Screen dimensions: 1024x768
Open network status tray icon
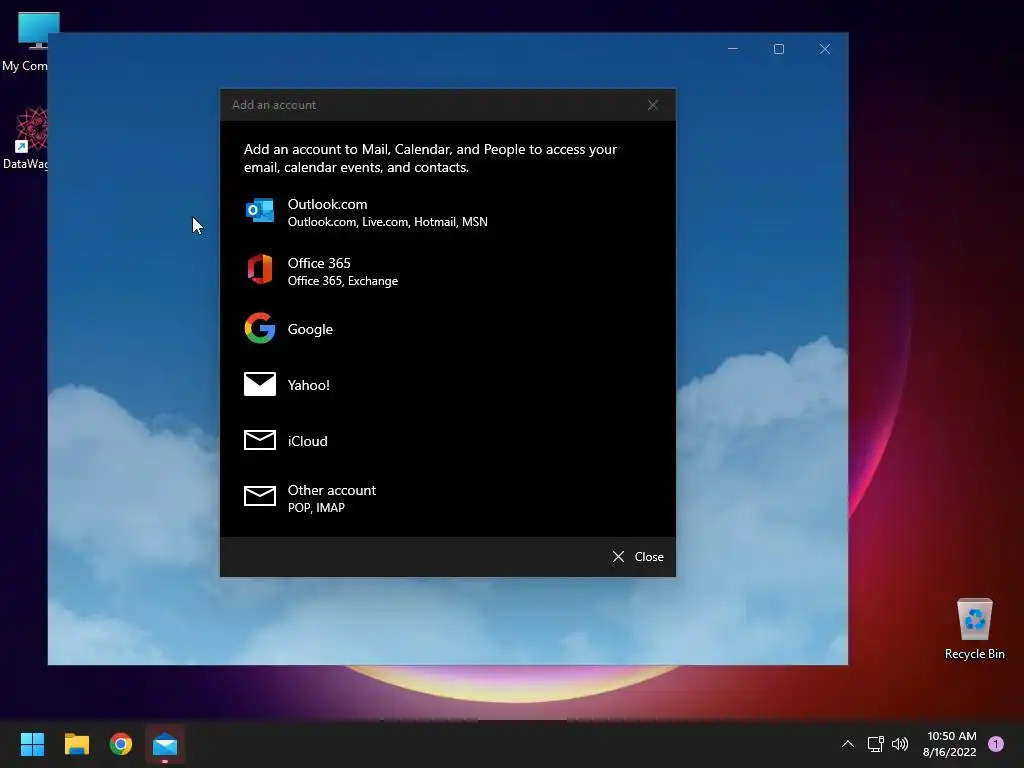(x=875, y=744)
